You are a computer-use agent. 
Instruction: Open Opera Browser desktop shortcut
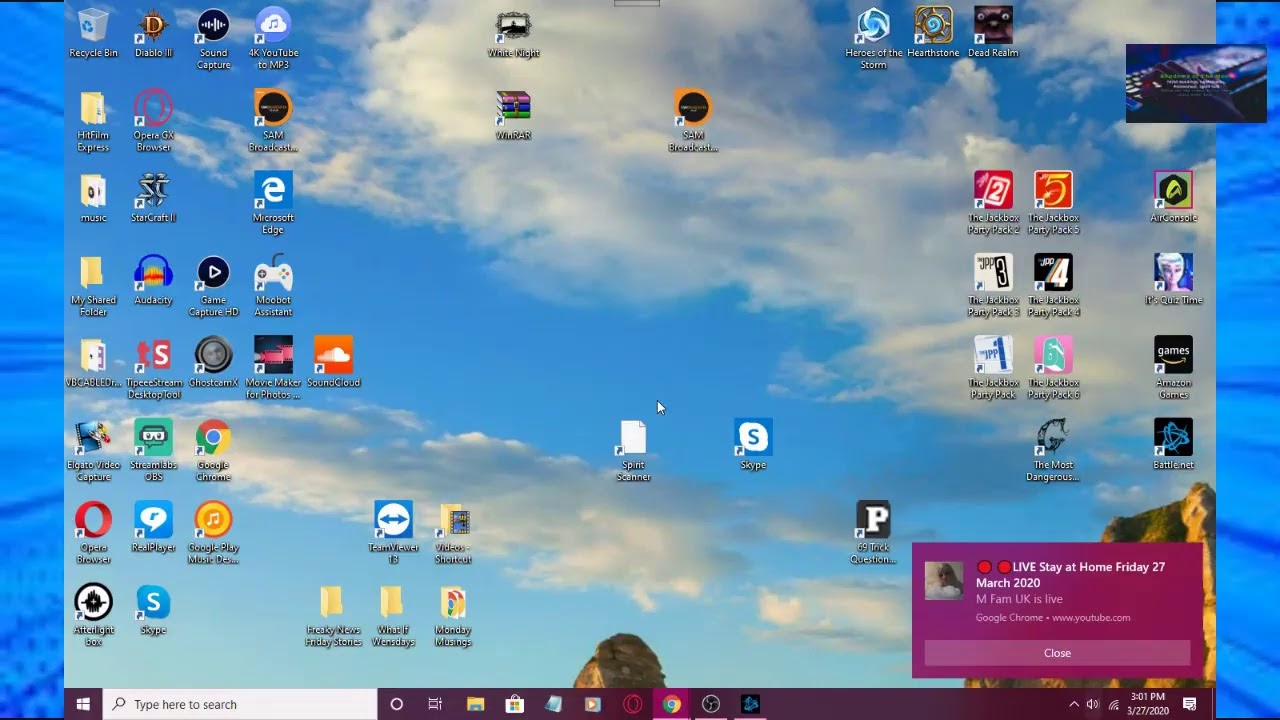93,534
